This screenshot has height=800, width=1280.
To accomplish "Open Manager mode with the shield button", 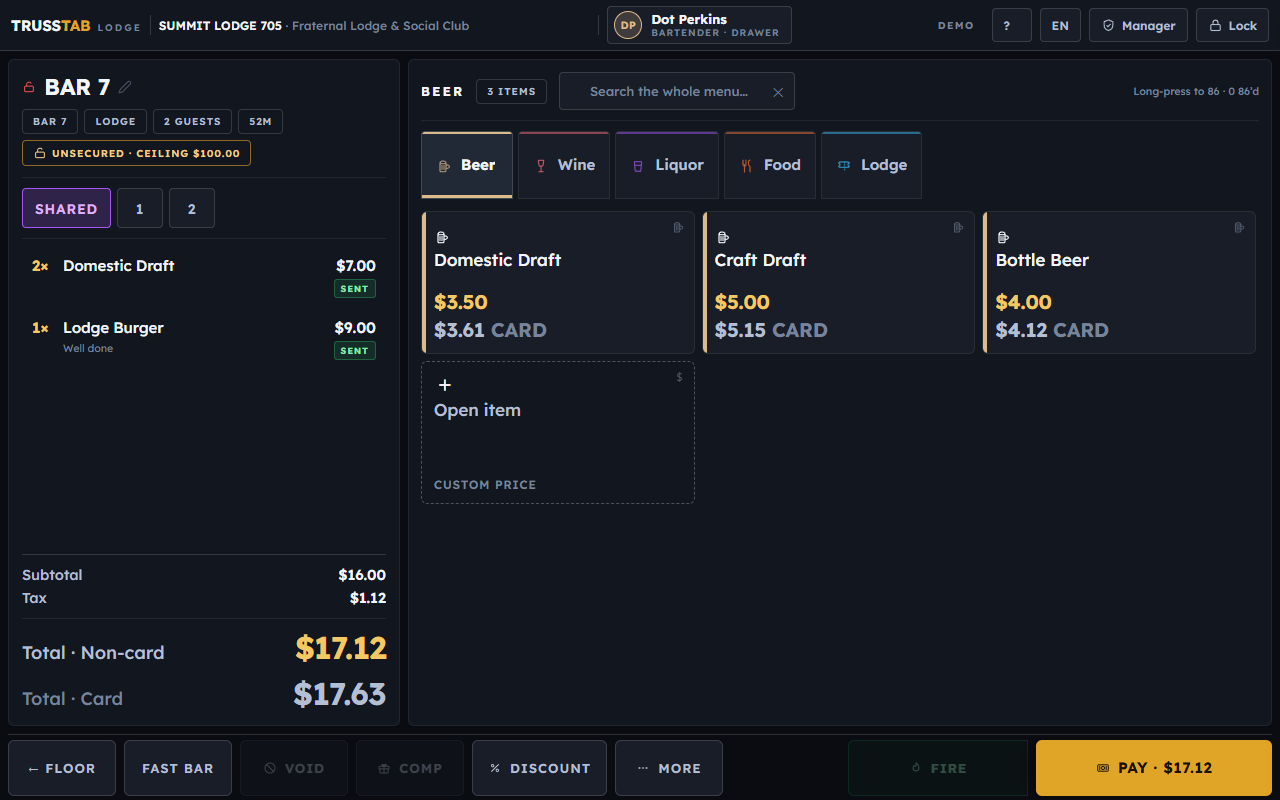I will click(x=1138, y=25).
